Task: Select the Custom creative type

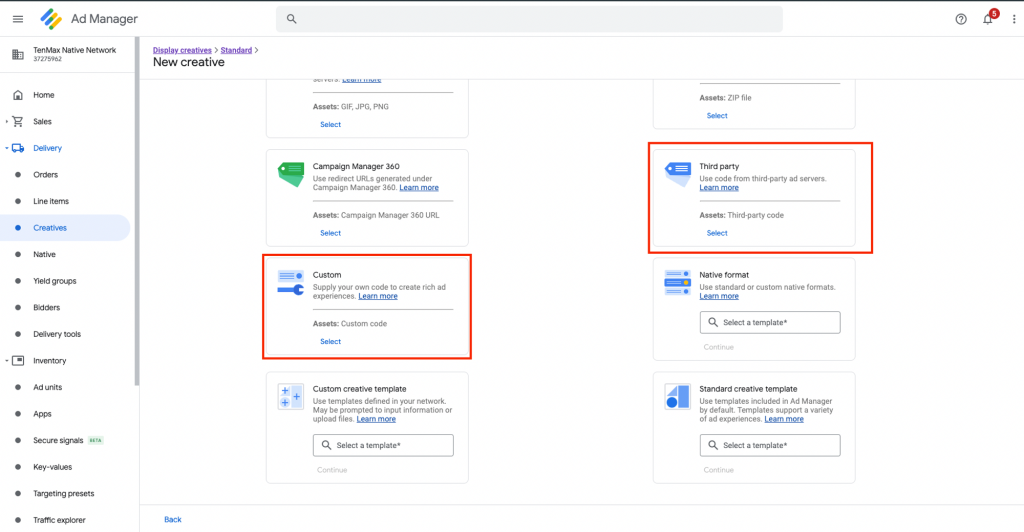Action: click(330, 341)
